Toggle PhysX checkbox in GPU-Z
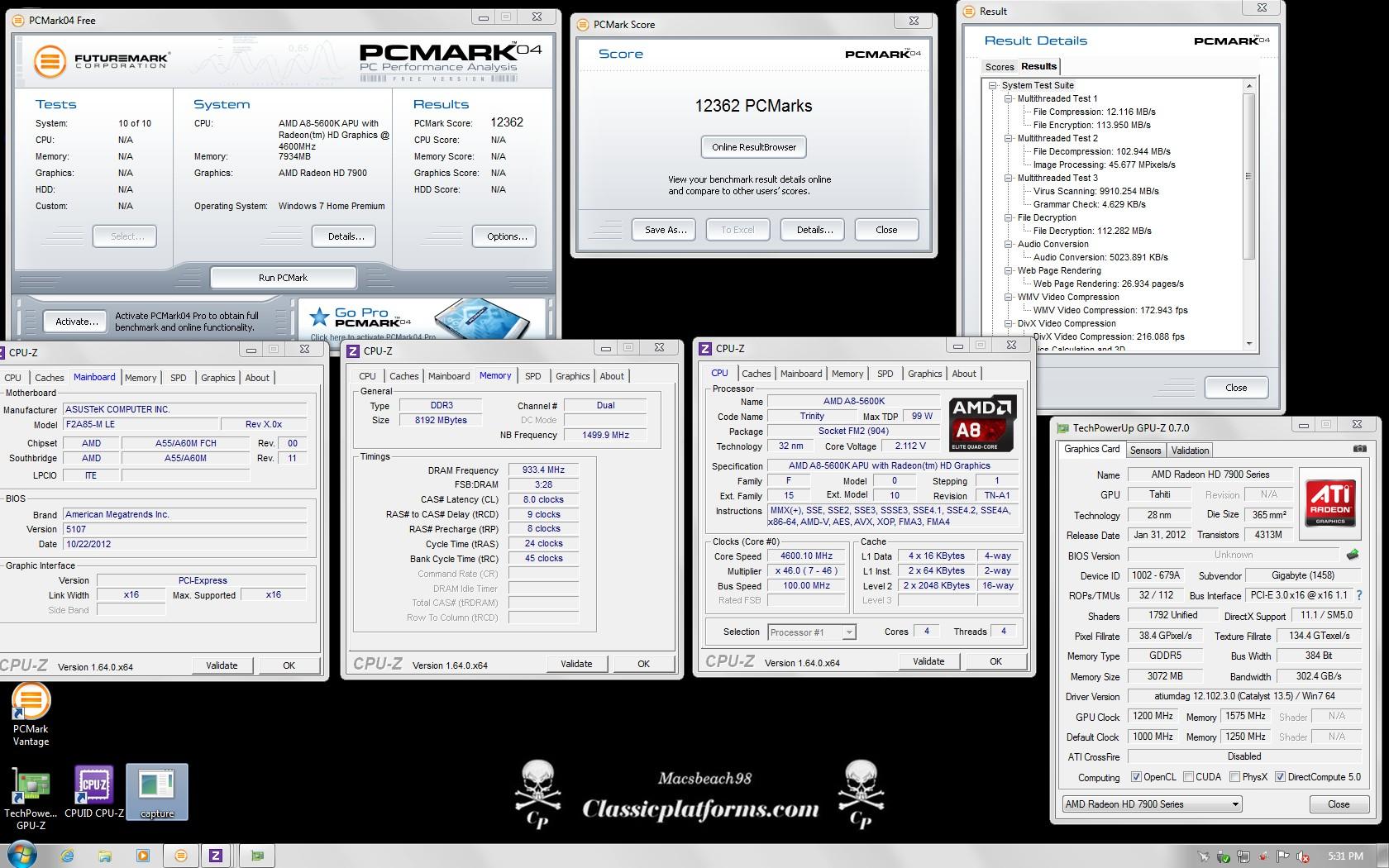Viewport: 1389px width, 868px height. [1234, 777]
